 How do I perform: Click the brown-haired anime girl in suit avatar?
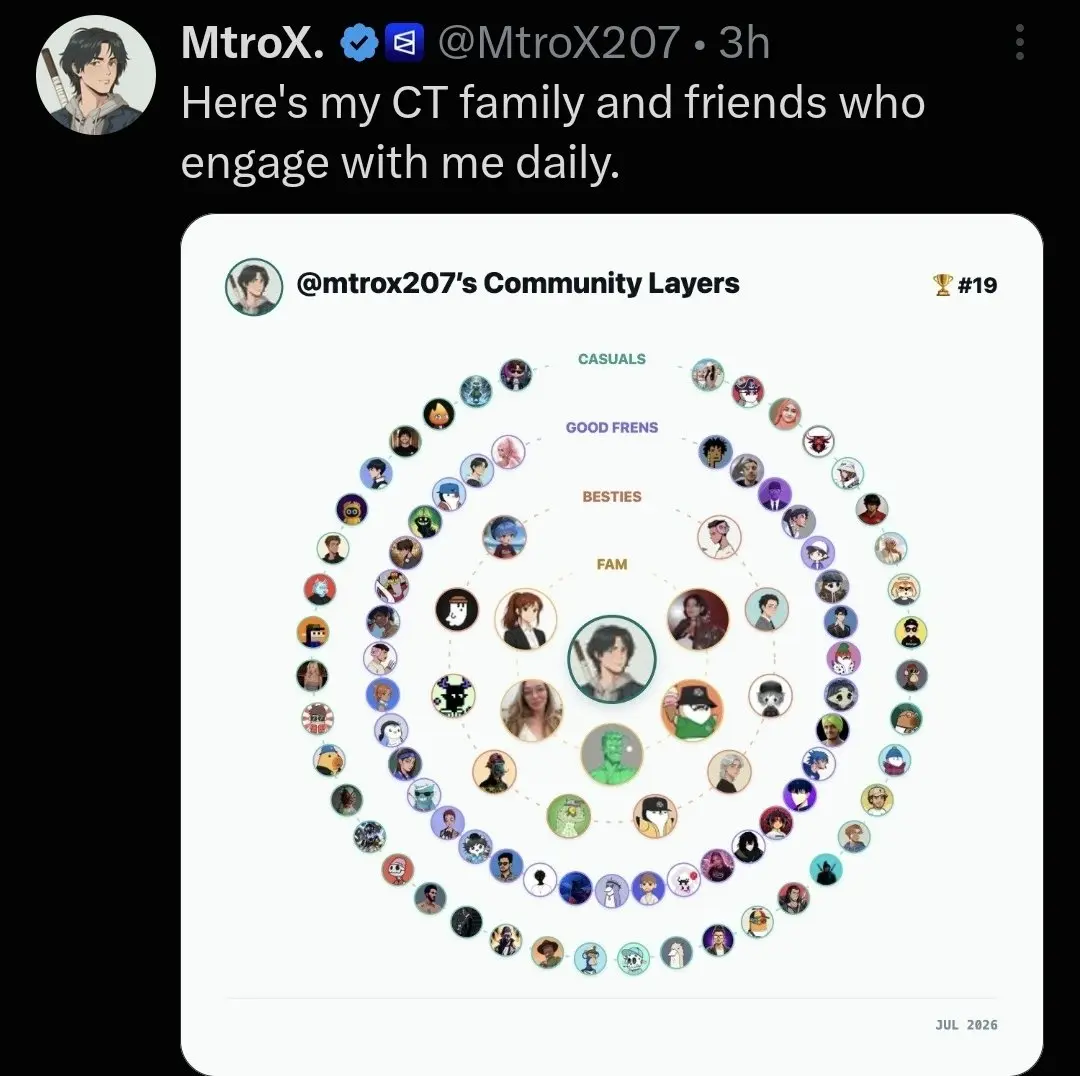pyautogui.click(x=526, y=619)
